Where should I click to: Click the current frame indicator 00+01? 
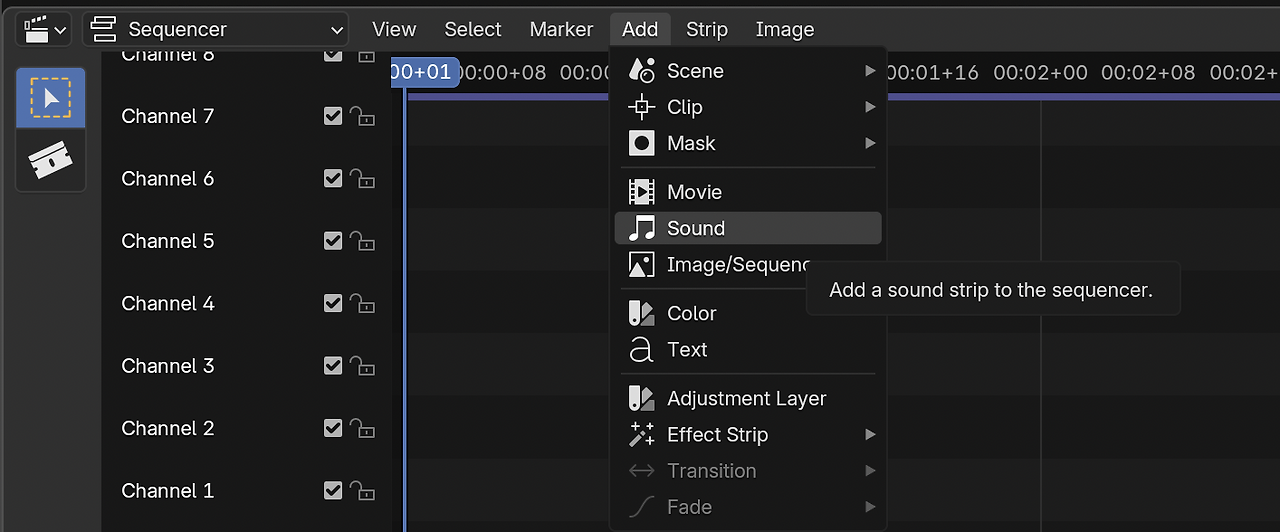(425, 72)
